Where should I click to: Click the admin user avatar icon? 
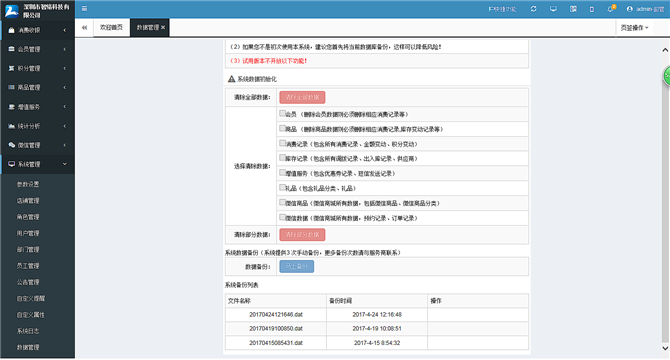629,9
